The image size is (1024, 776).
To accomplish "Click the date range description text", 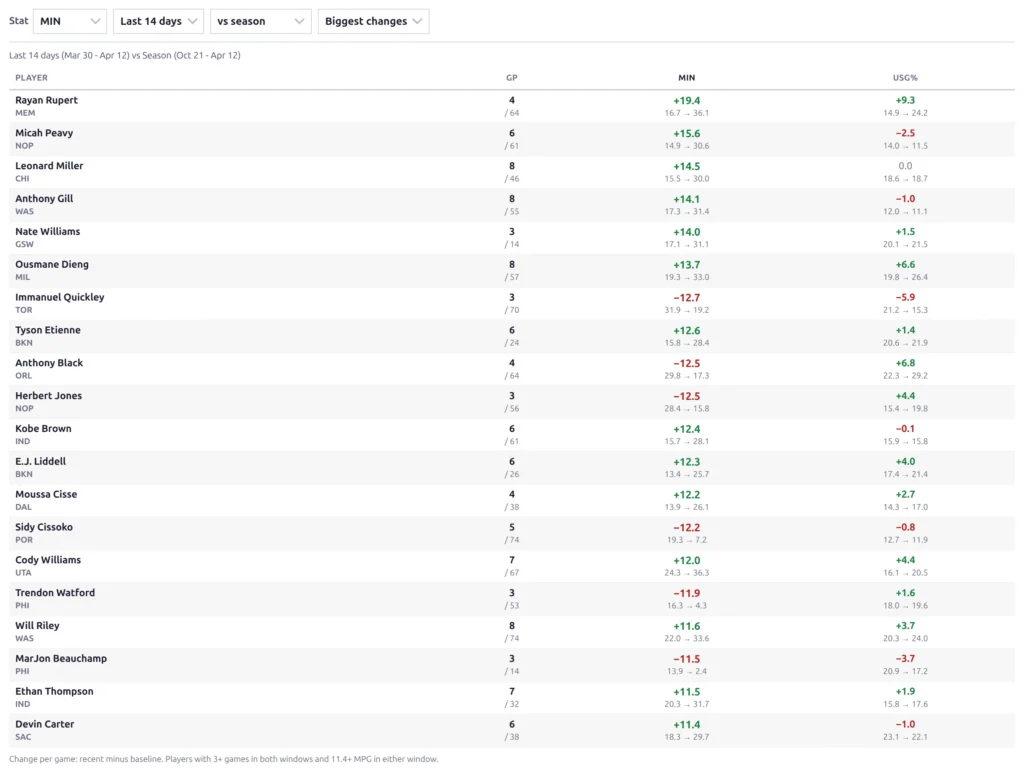I will point(125,56).
